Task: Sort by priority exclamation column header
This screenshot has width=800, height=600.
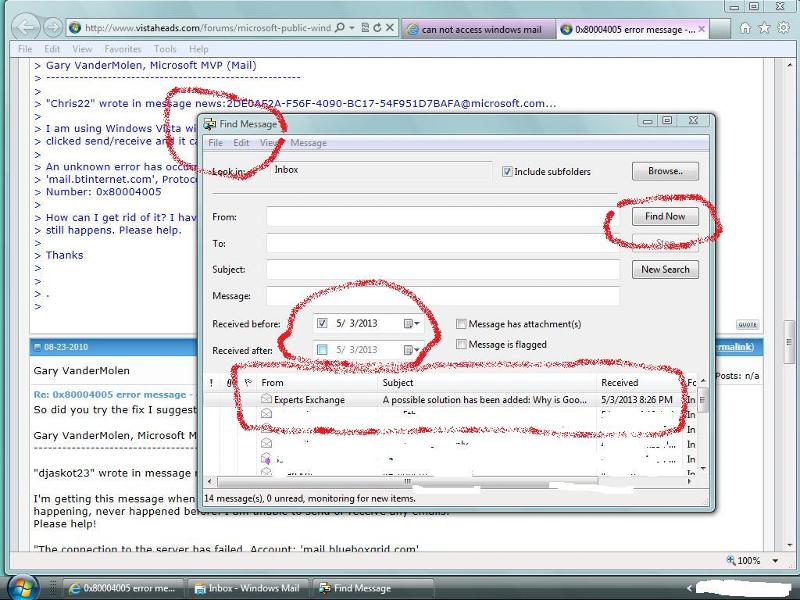Action: [x=212, y=382]
